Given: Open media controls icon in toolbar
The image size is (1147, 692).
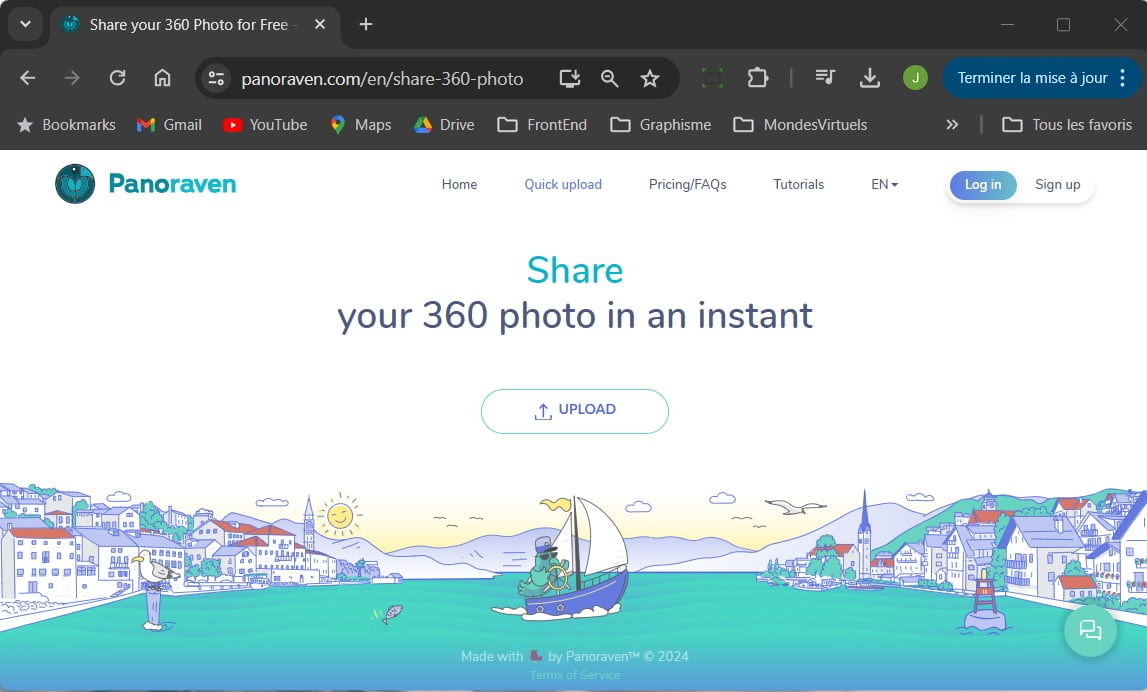Looking at the screenshot, I should [825, 78].
